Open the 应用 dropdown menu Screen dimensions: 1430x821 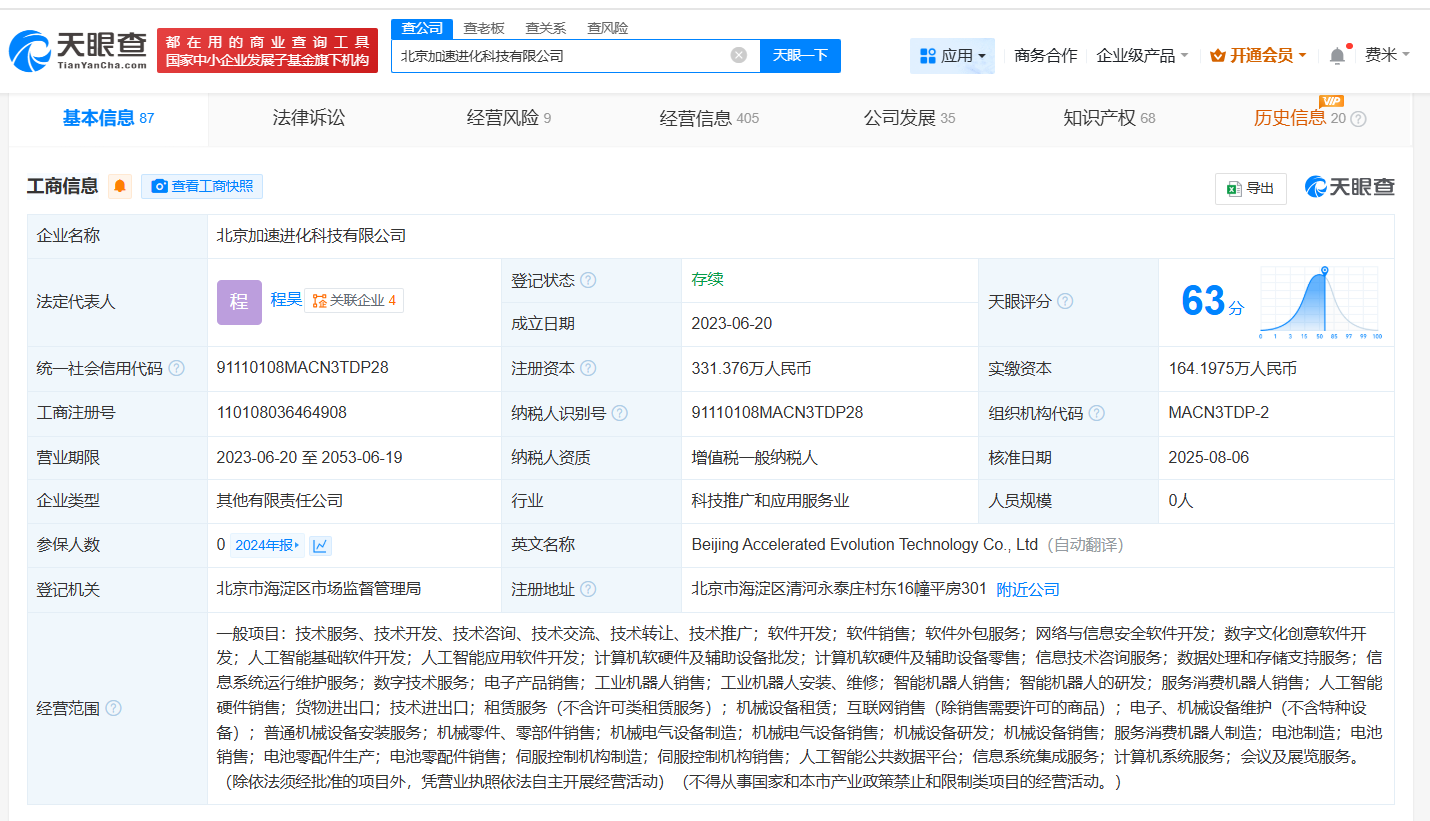[952, 55]
